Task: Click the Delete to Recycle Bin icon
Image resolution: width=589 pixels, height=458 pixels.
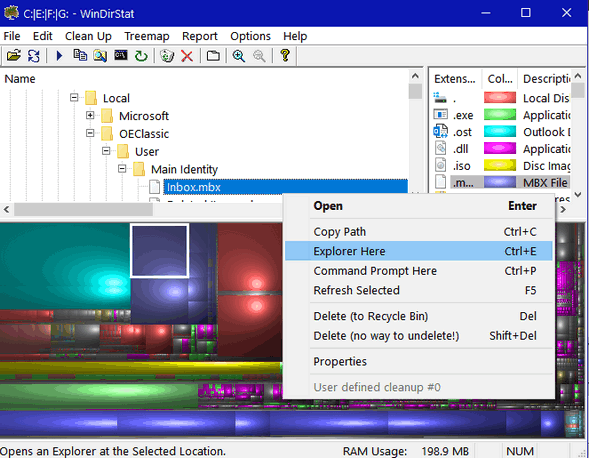Action: coord(167,56)
